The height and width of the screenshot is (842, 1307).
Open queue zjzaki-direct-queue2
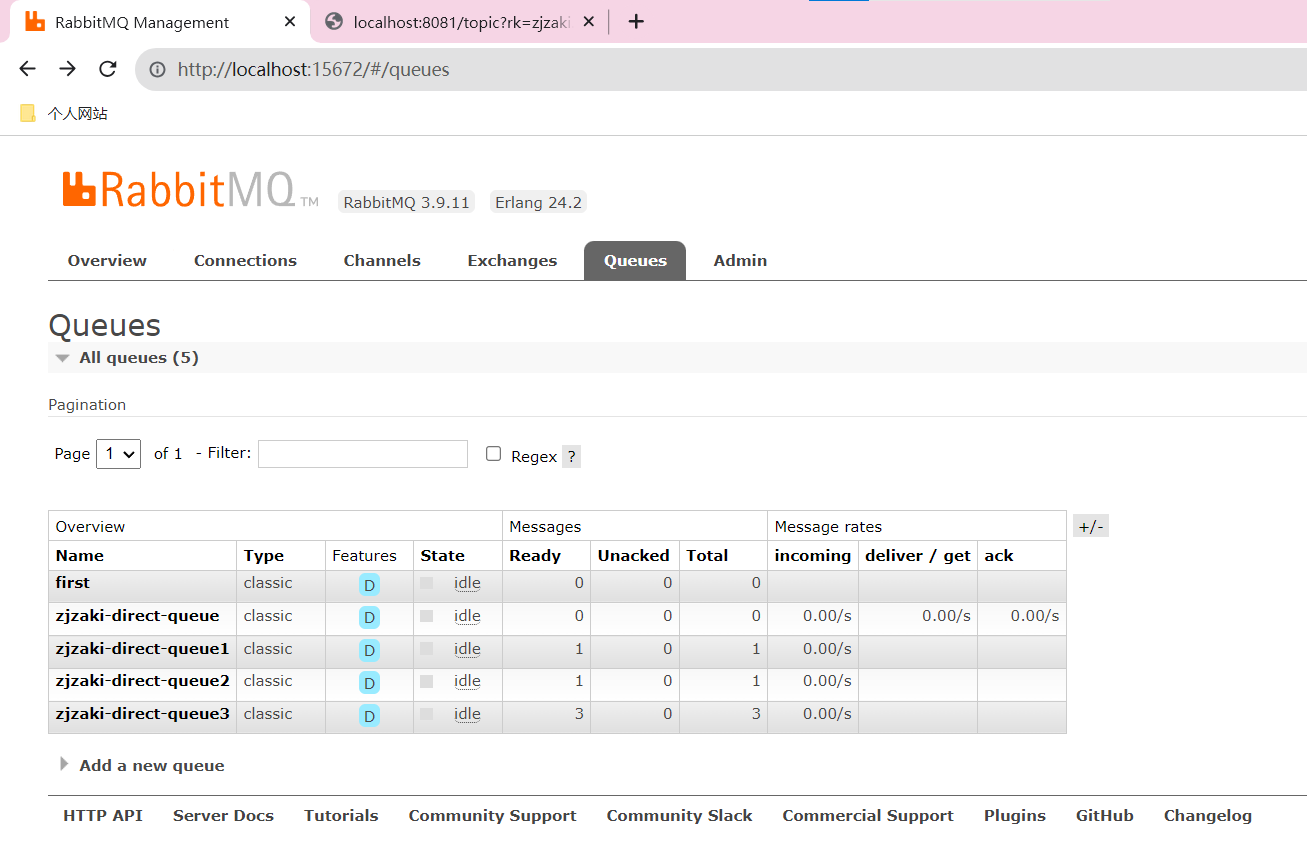tap(142, 680)
